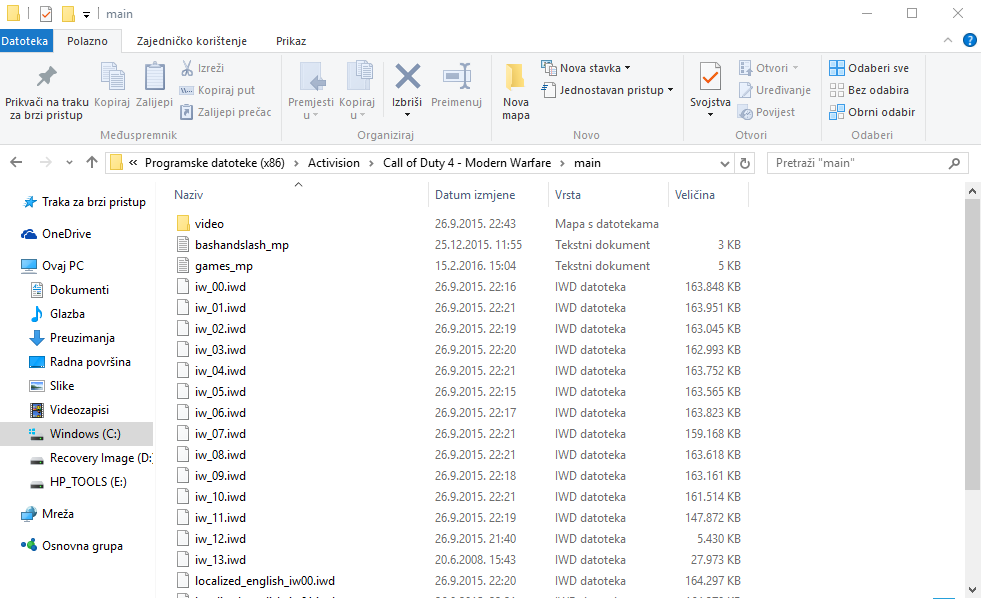The height and width of the screenshot is (599, 981).
Task: Switch to the Prikaz tab
Action: pos(291,41)
